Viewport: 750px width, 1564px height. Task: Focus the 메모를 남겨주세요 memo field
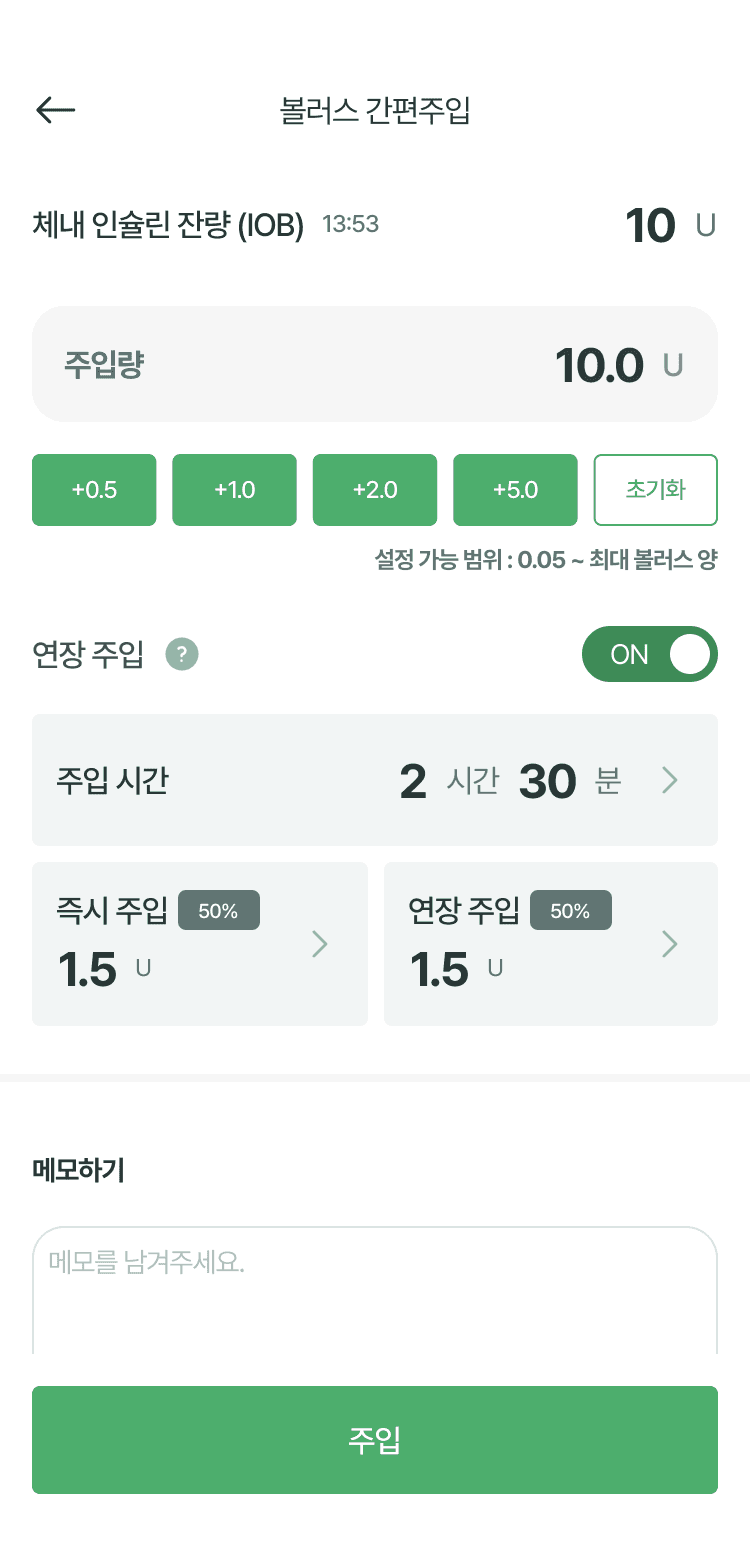tap(375, 1290)
